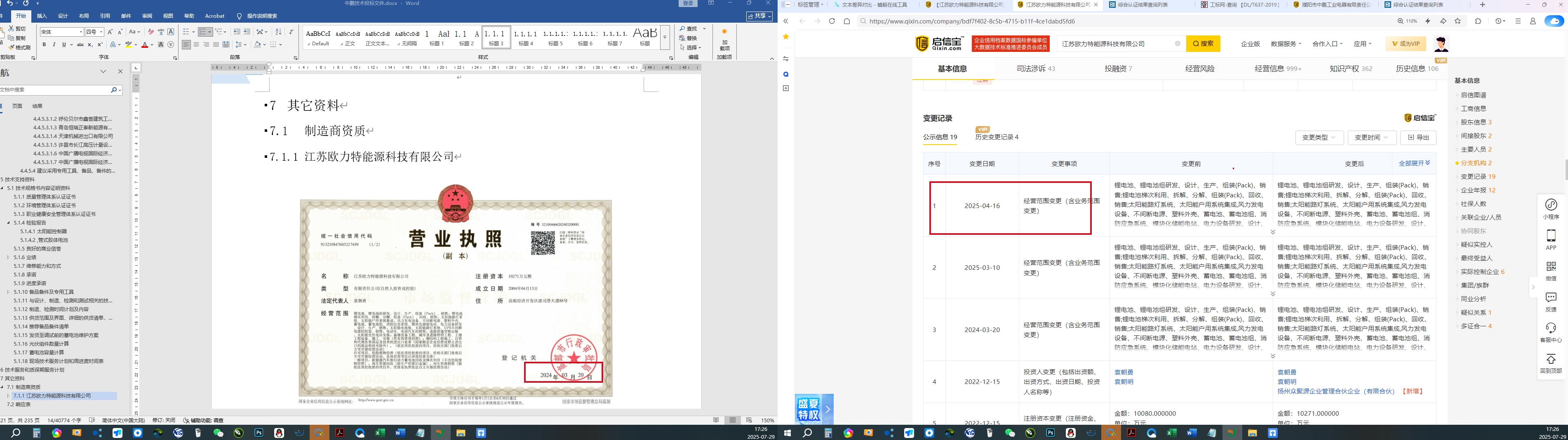Undo the last action in Word

pyautogui.click(x=10, y=4)
